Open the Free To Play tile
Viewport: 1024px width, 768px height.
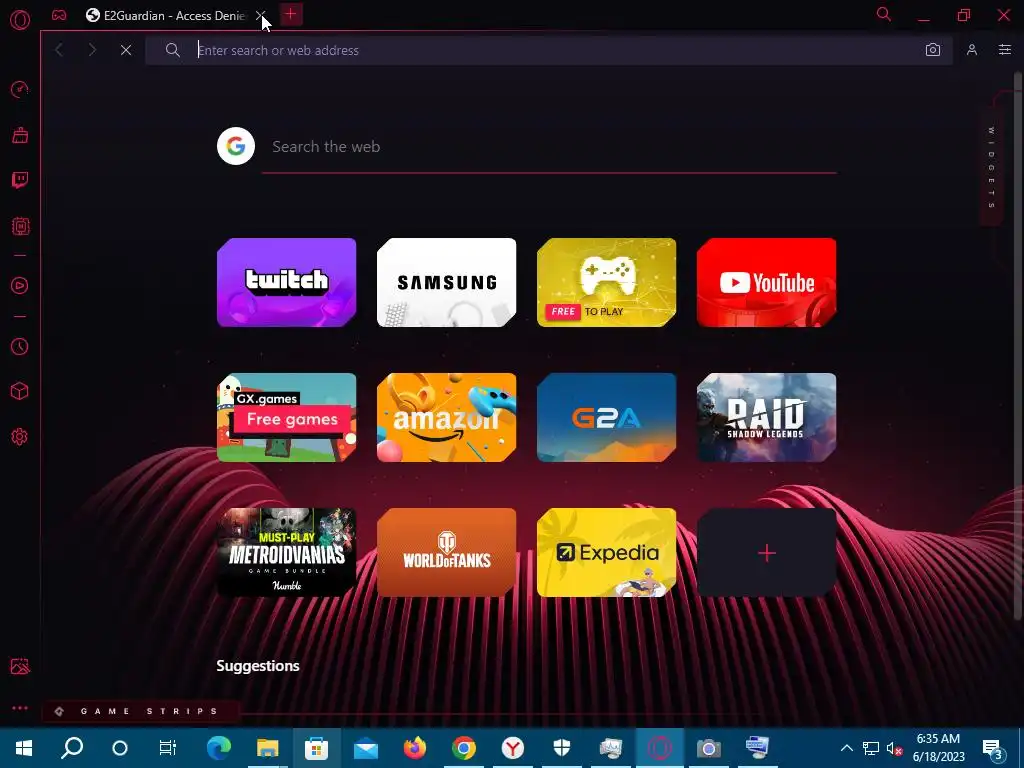click(x=607, y=282)
